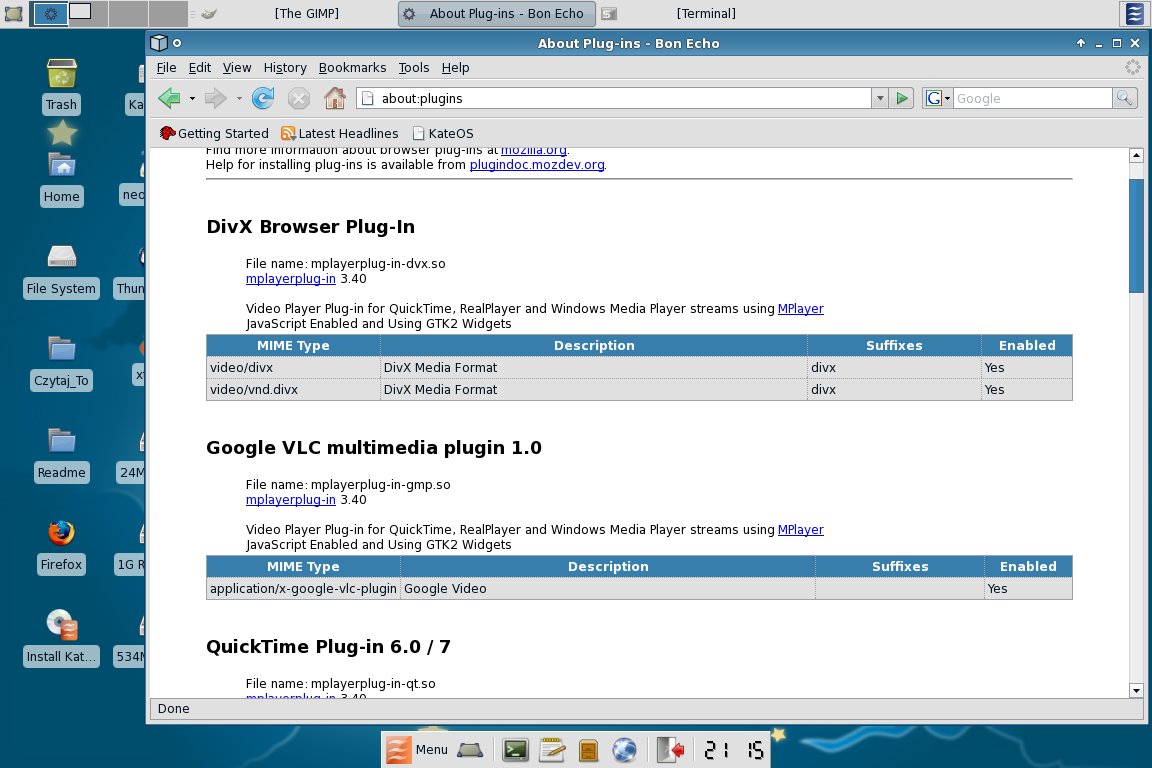Image resolution: width=1152 pixels, height=768 pixels.
Task: Click the vertical scrollbar thumb
Action: tap(1136, 235)
